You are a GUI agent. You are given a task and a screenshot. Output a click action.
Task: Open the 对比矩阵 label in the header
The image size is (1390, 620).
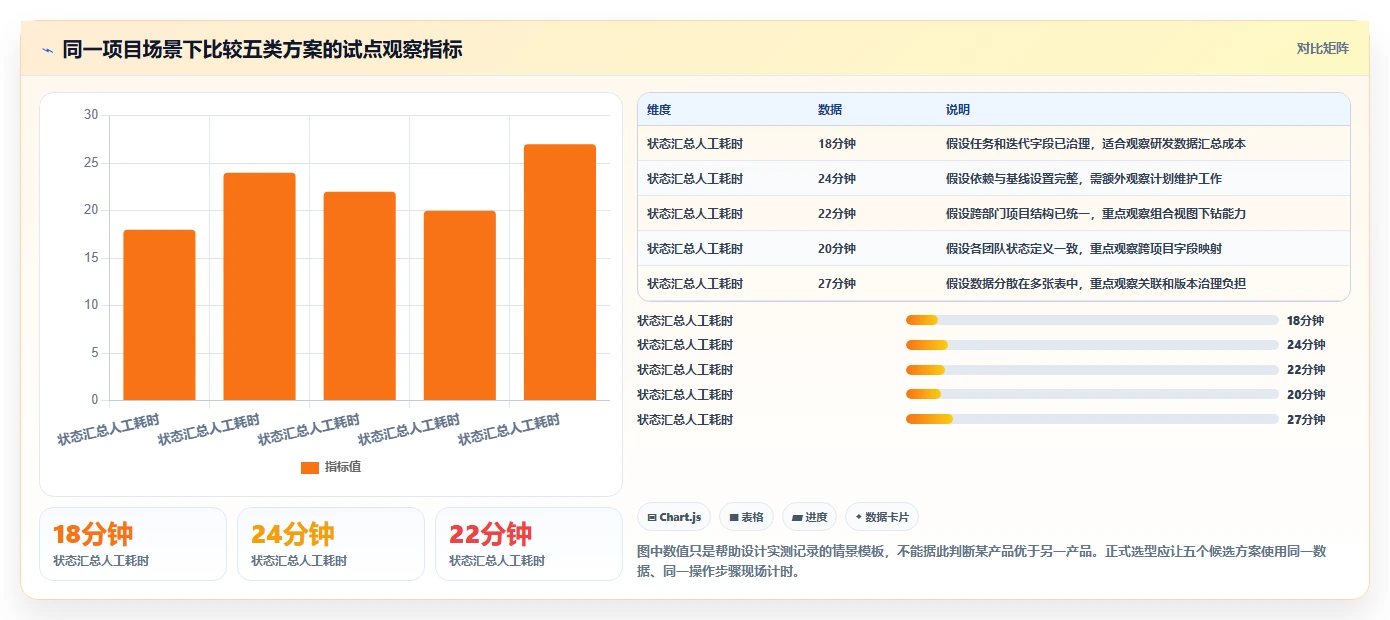[x=1322, y=48]
